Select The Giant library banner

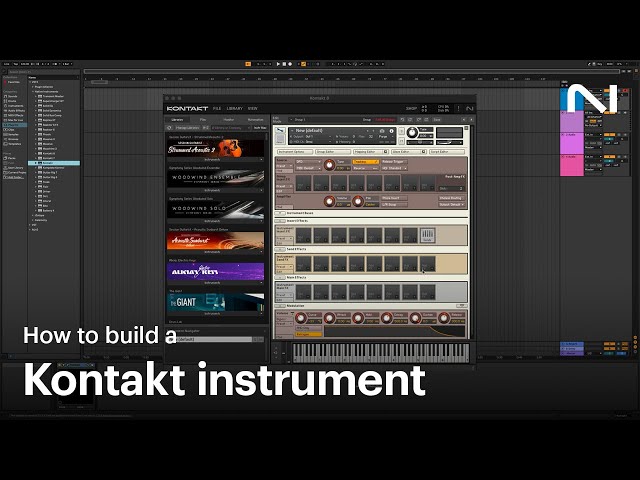(216, 302)
